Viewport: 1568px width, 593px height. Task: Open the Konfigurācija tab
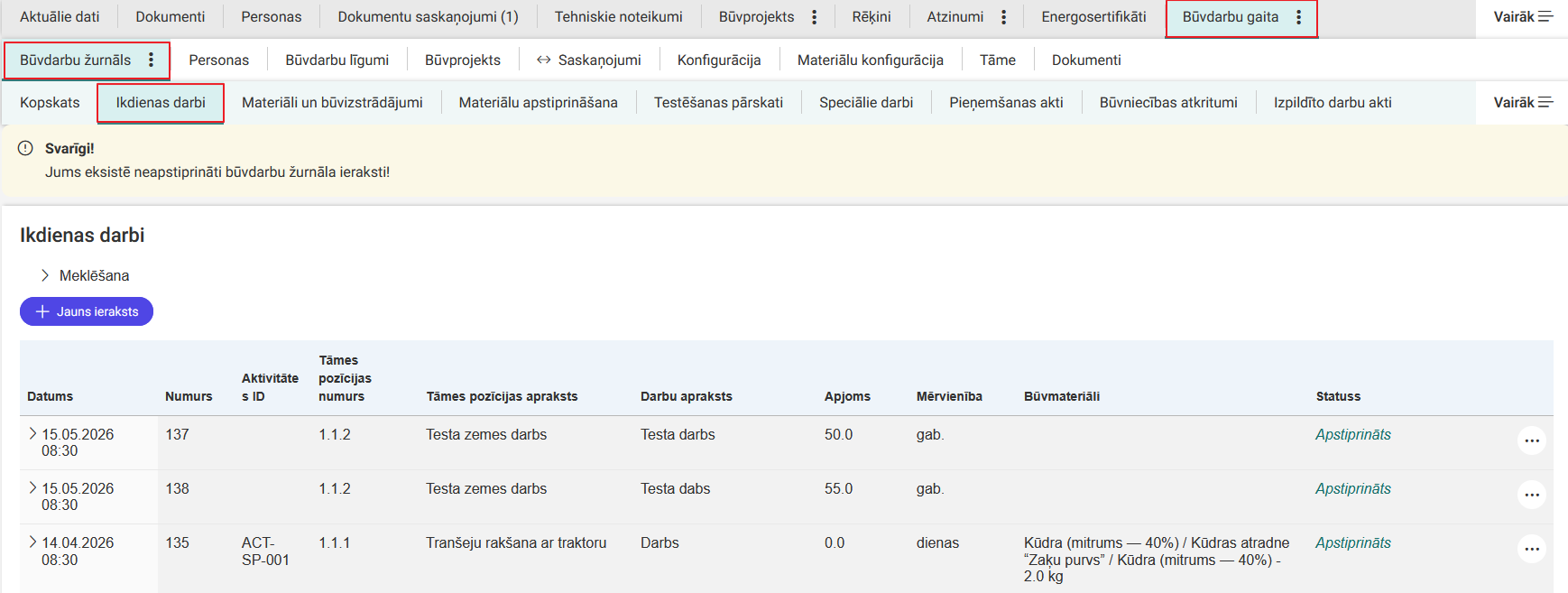coord(719,60)
